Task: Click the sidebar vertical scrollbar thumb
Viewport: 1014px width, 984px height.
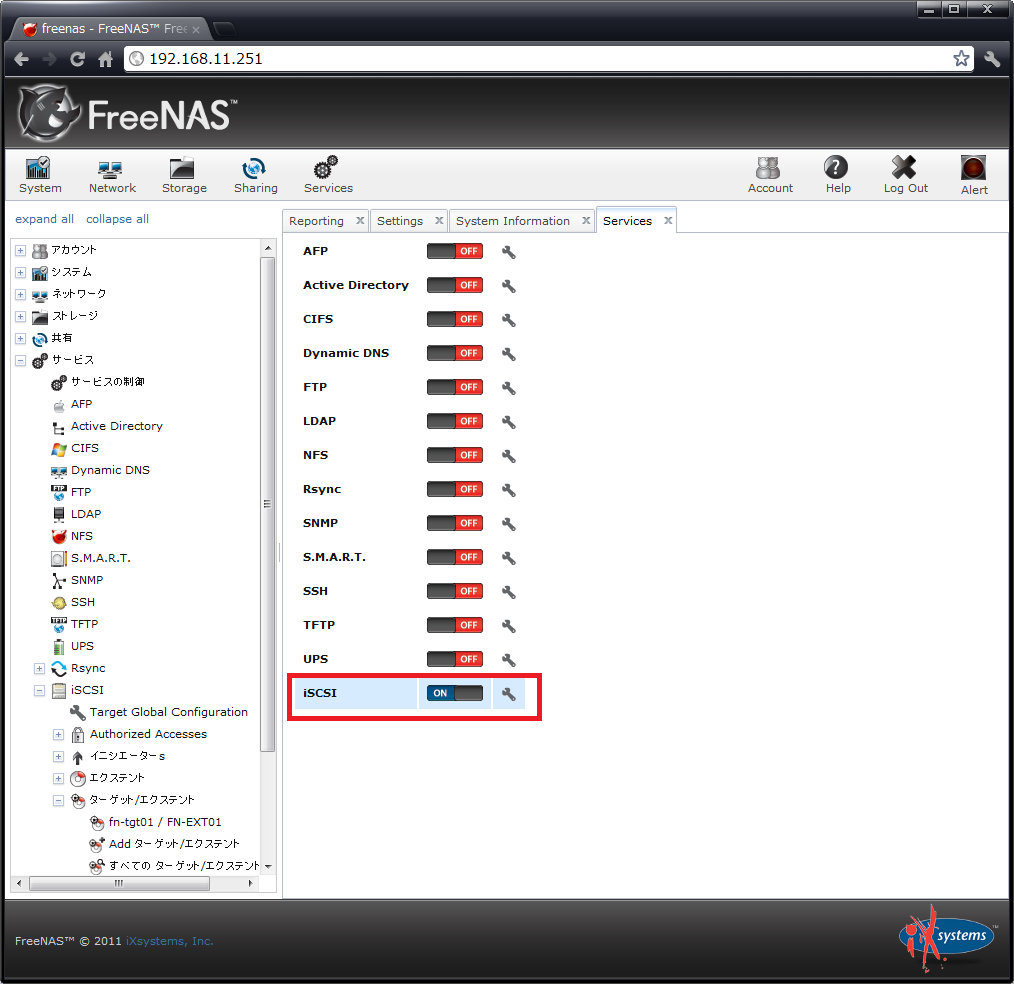Action: tap(268, 504)
